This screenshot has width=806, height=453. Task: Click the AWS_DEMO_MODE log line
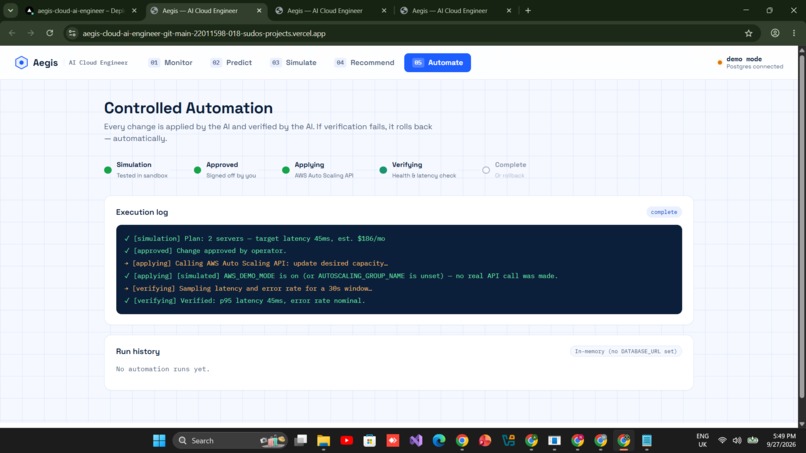(x=341, y=276)
